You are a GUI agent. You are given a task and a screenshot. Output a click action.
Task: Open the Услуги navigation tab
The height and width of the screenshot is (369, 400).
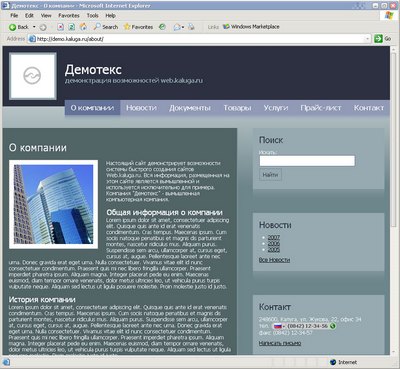[276, 108]
